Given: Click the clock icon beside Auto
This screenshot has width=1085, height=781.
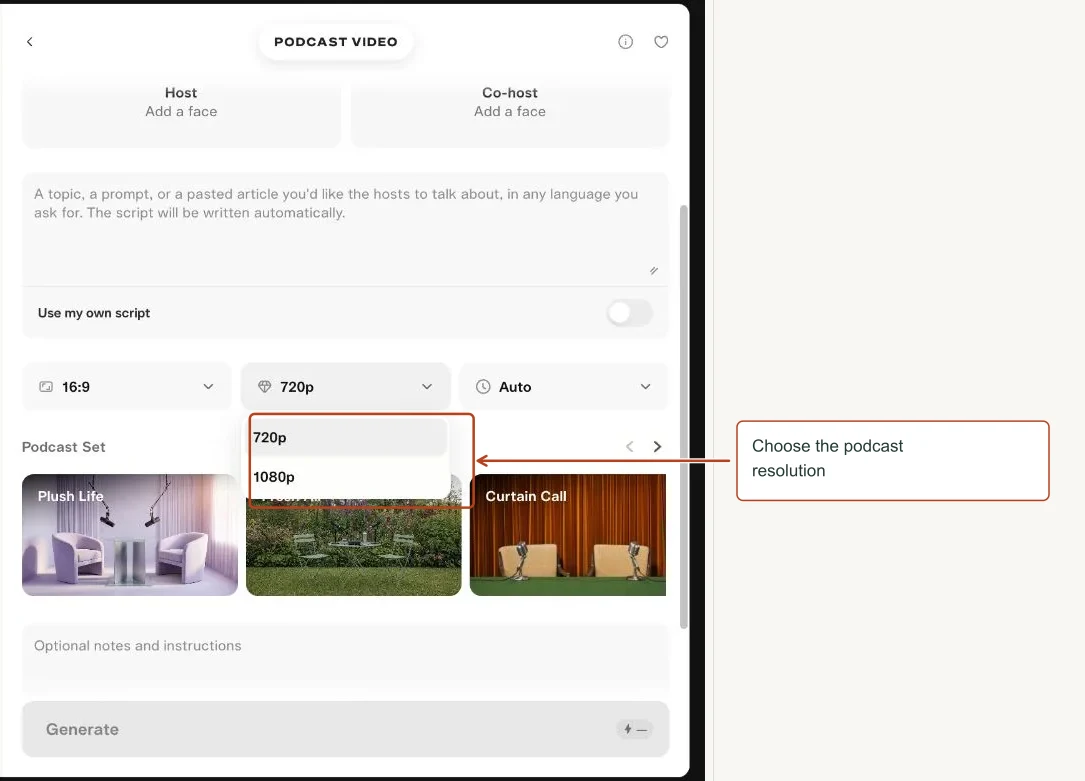Looking at the screenshot, I should (x=483, y=387).
